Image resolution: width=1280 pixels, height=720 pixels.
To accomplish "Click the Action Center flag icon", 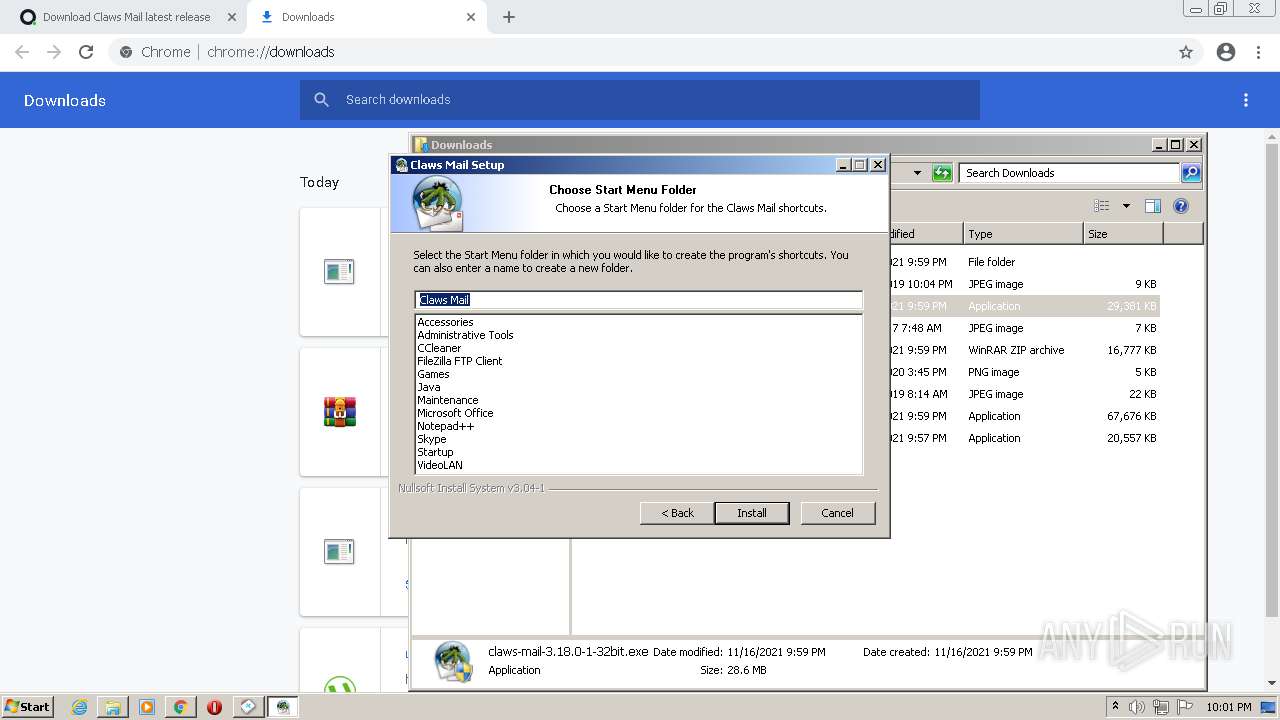I will (x=1184, y=707).
